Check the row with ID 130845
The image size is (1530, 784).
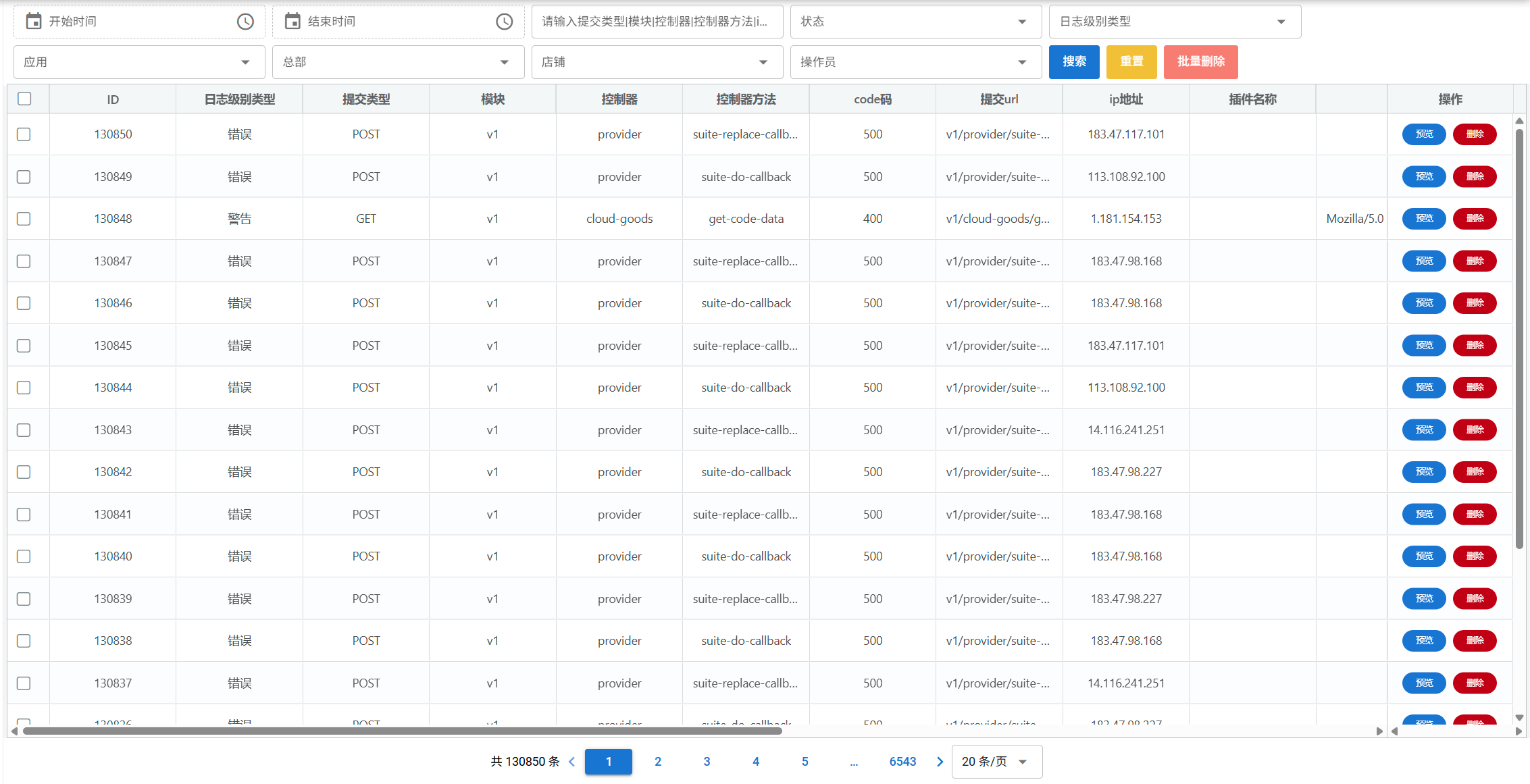[x=24, y=346]
